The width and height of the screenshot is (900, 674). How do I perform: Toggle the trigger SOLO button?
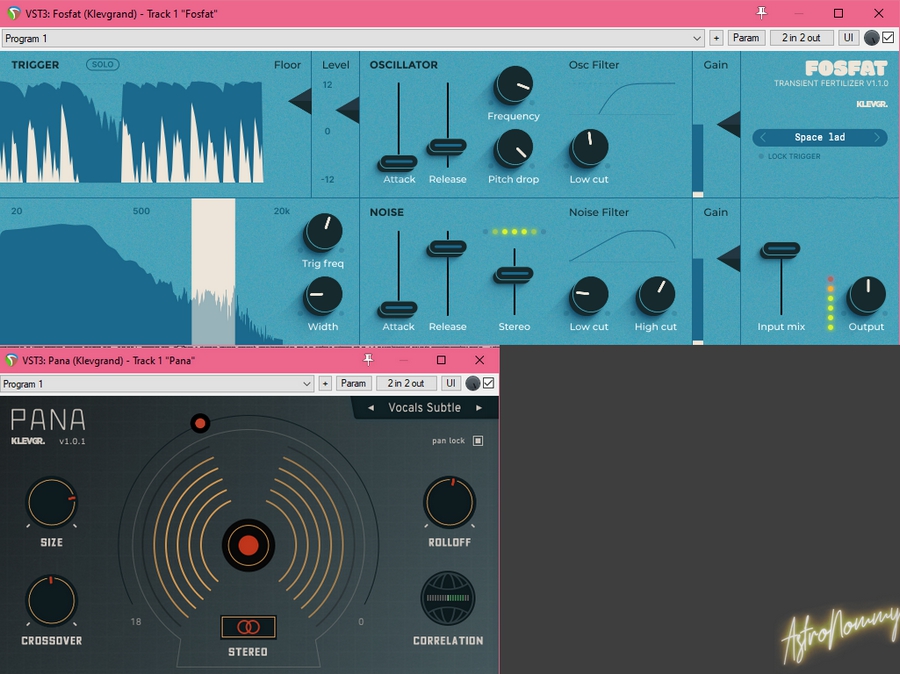102,65
